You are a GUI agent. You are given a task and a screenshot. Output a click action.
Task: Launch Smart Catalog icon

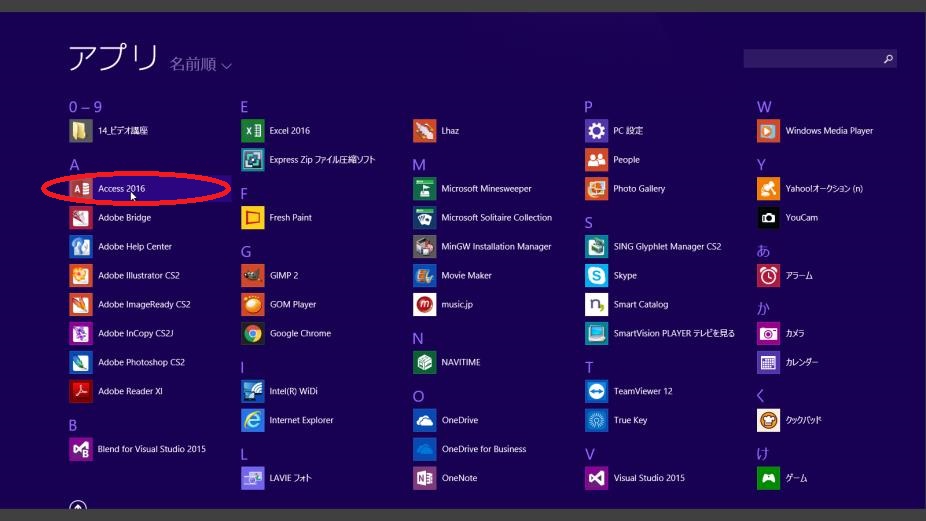596,304
